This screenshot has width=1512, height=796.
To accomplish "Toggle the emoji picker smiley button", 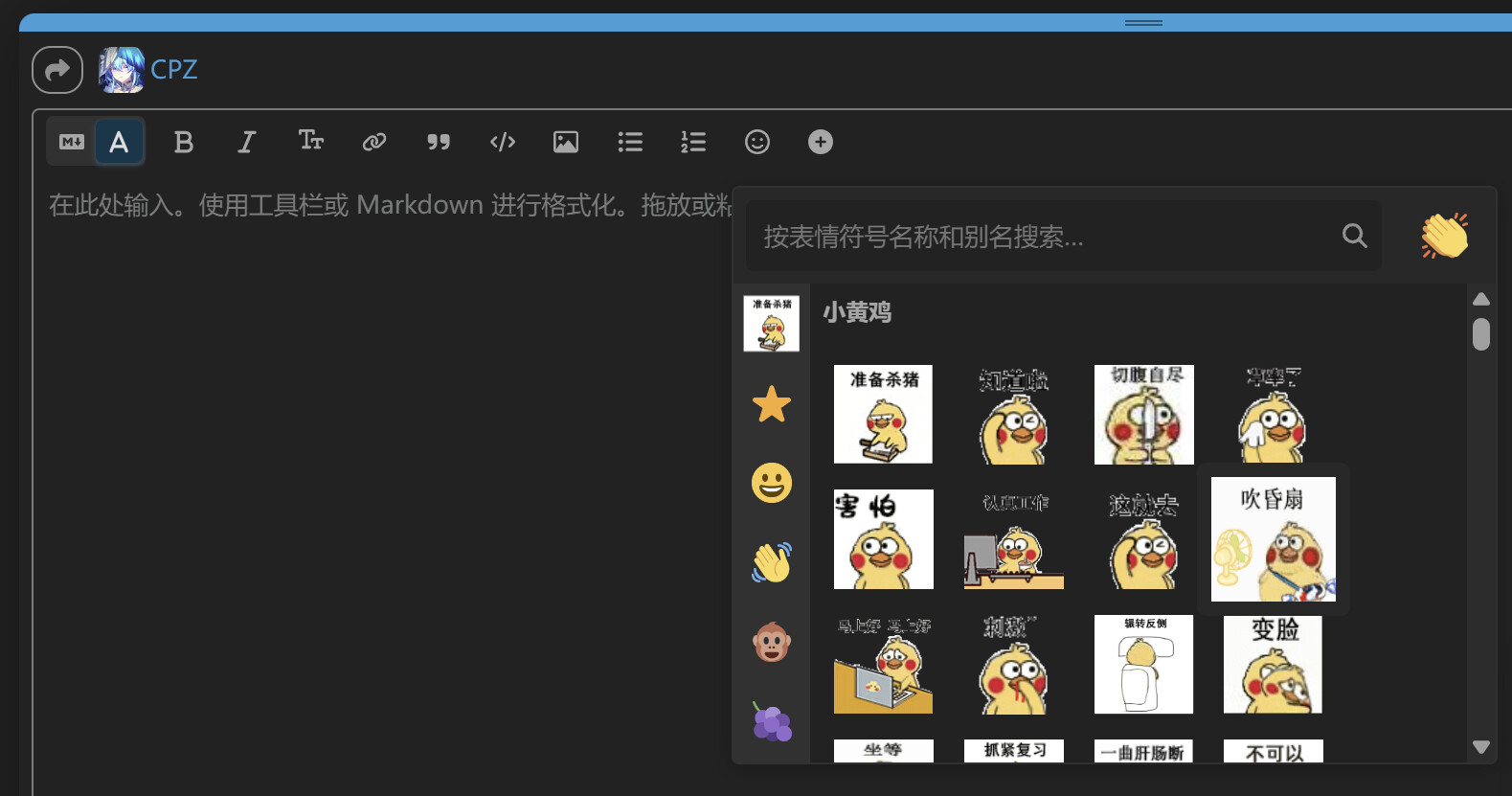I will pos(756,143).
